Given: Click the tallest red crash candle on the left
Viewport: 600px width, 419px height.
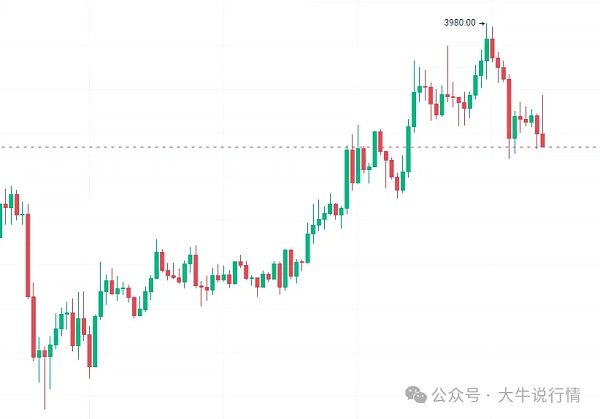Looking at the screenshot, I should click(28, 255).
